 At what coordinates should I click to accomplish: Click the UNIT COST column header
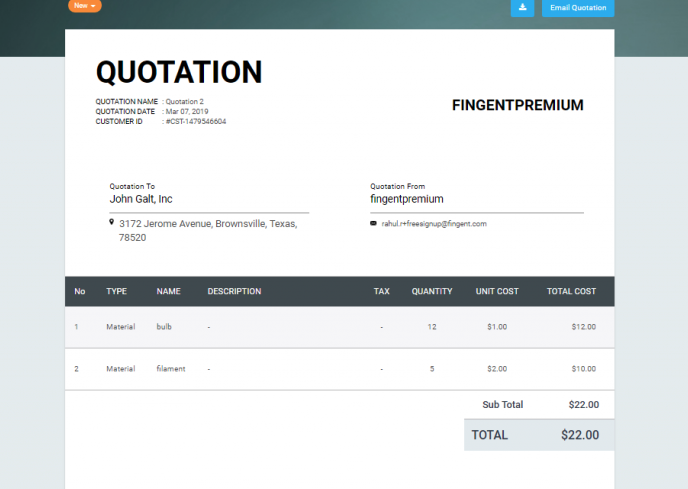(497, 292)
